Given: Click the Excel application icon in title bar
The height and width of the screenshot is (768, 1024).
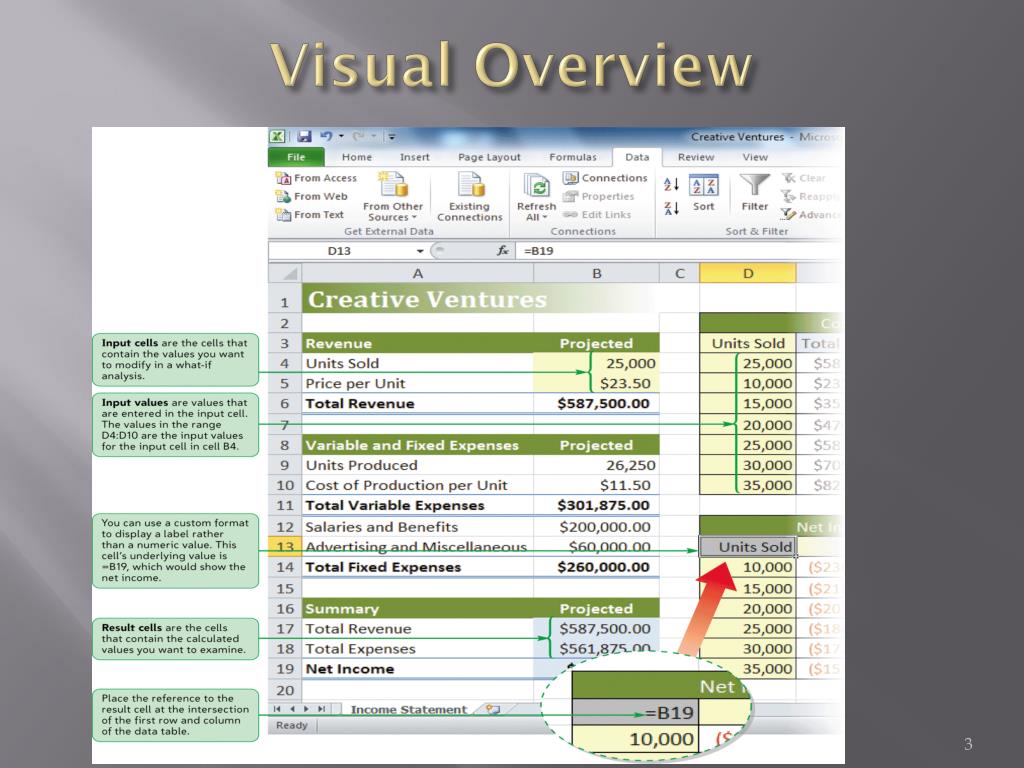Looking at the screenshot, I should tap(277, 136).
